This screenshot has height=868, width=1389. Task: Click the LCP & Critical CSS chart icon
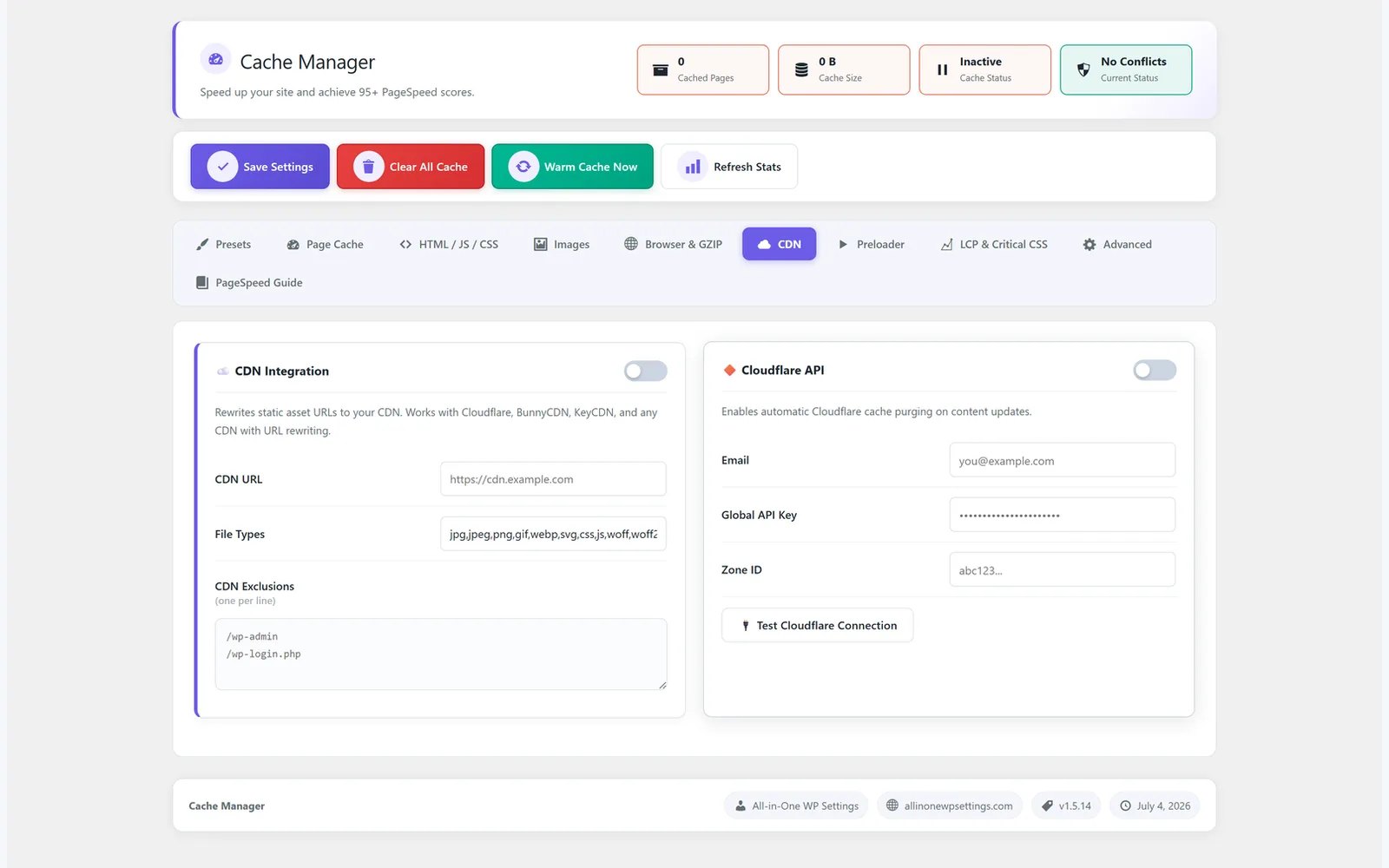947,245
